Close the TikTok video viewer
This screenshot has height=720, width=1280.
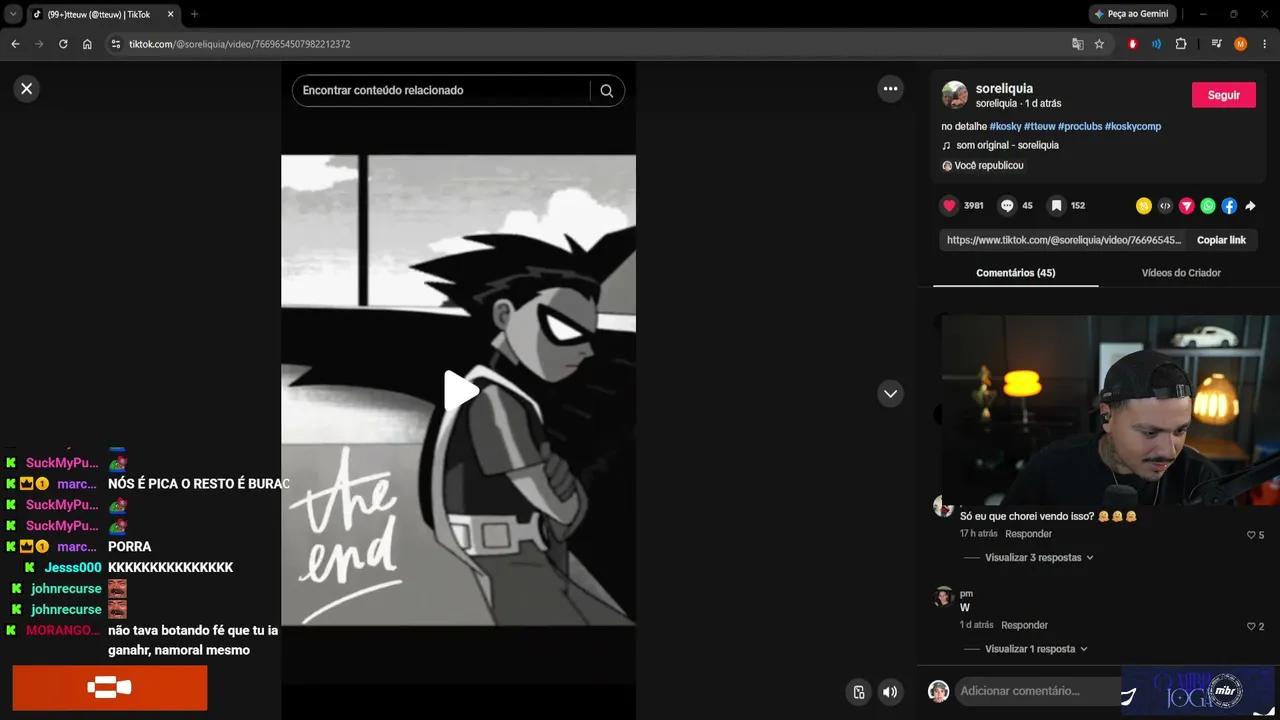27,89
